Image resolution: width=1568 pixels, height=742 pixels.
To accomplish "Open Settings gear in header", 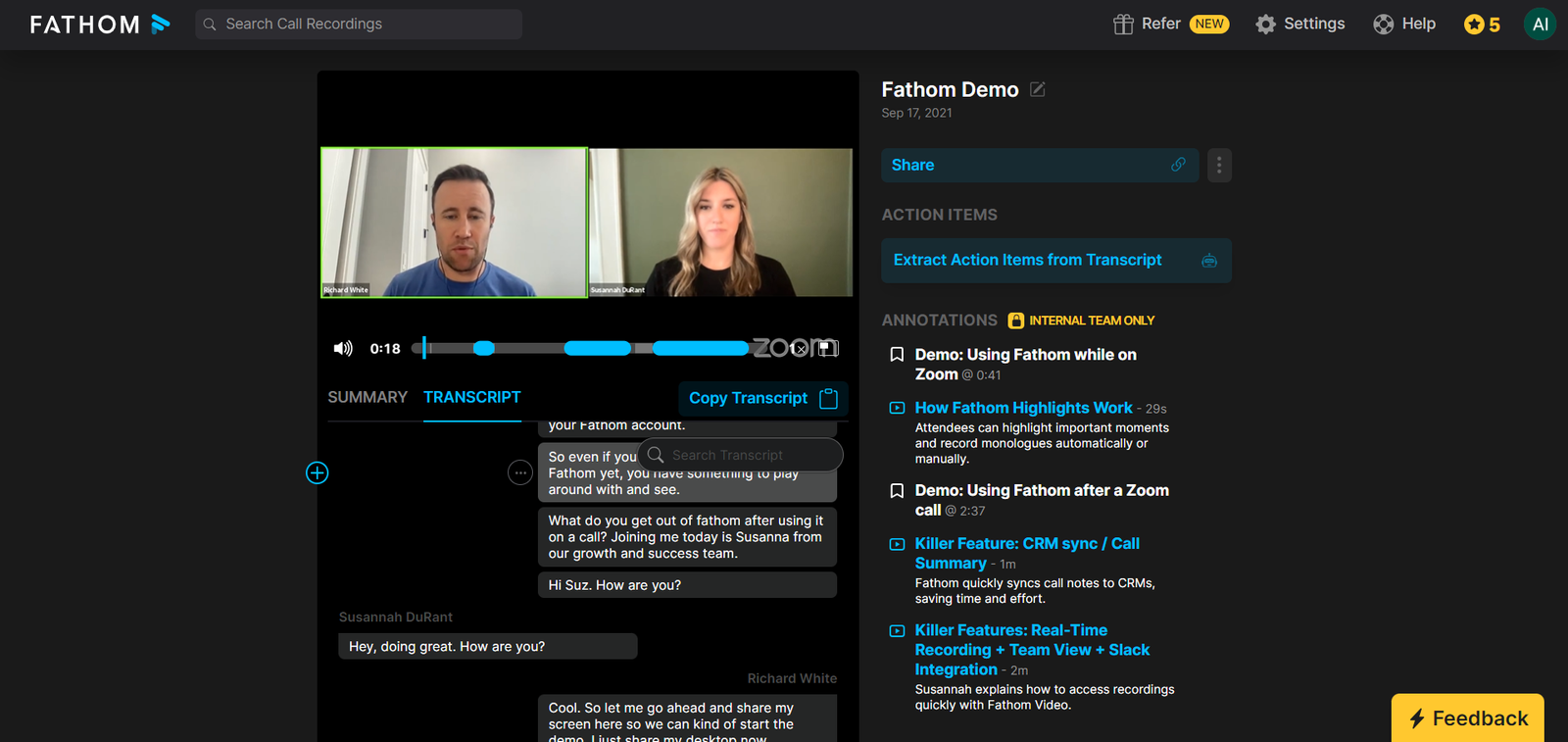I will click(1266, 25).
